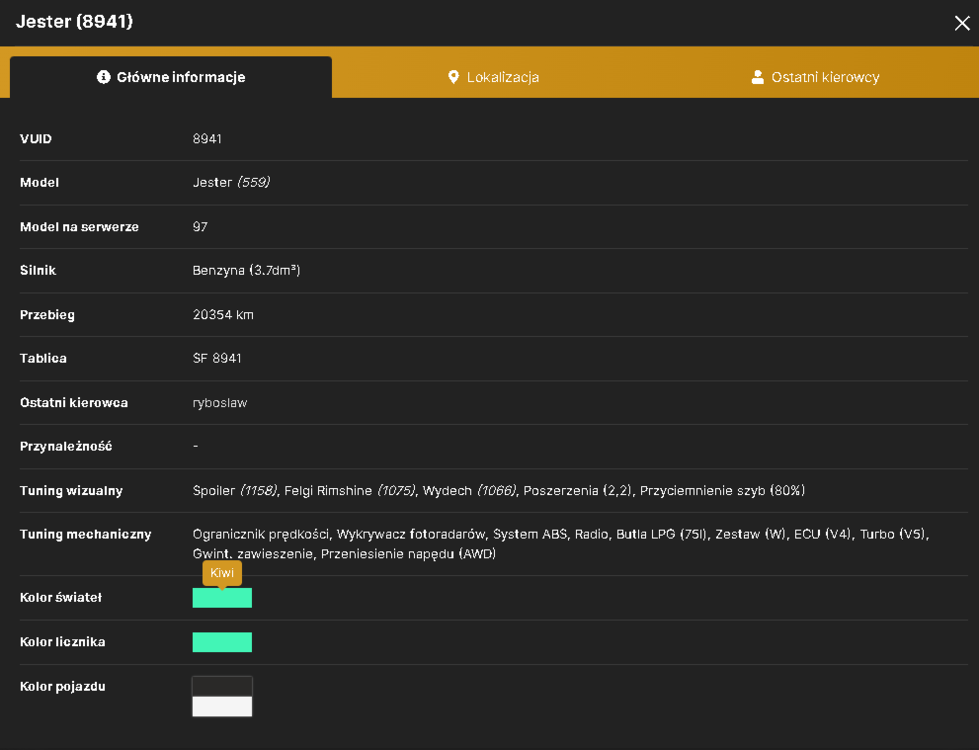Click the mileage value 20354 km
Screen dimensions: 979x750
pyautogui.click(x=223, y=315)
